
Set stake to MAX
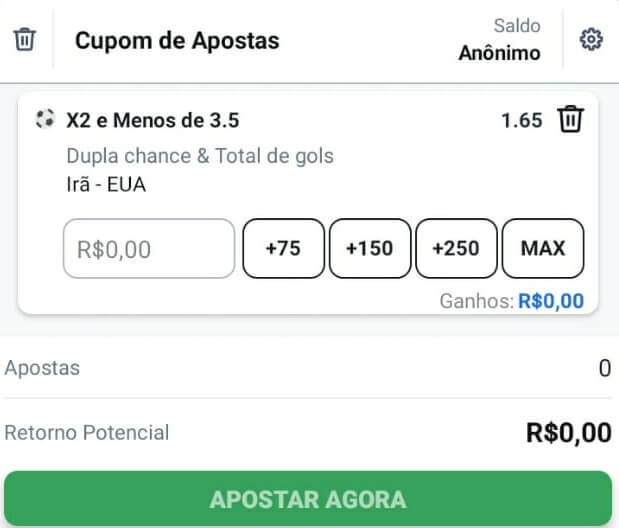point(543,248)
